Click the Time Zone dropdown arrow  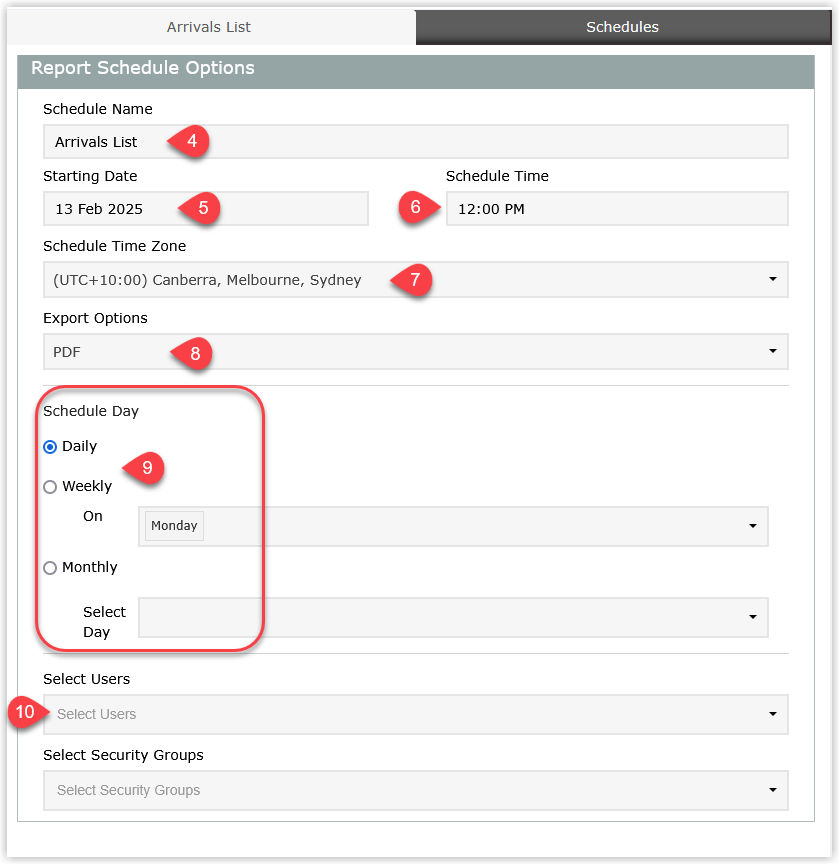click(x=773, y=279)
